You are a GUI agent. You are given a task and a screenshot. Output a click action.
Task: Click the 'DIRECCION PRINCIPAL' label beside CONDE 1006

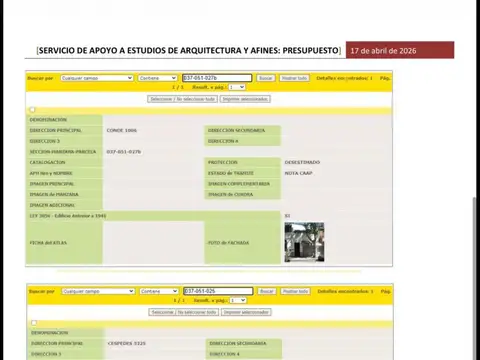click(55, 130)
